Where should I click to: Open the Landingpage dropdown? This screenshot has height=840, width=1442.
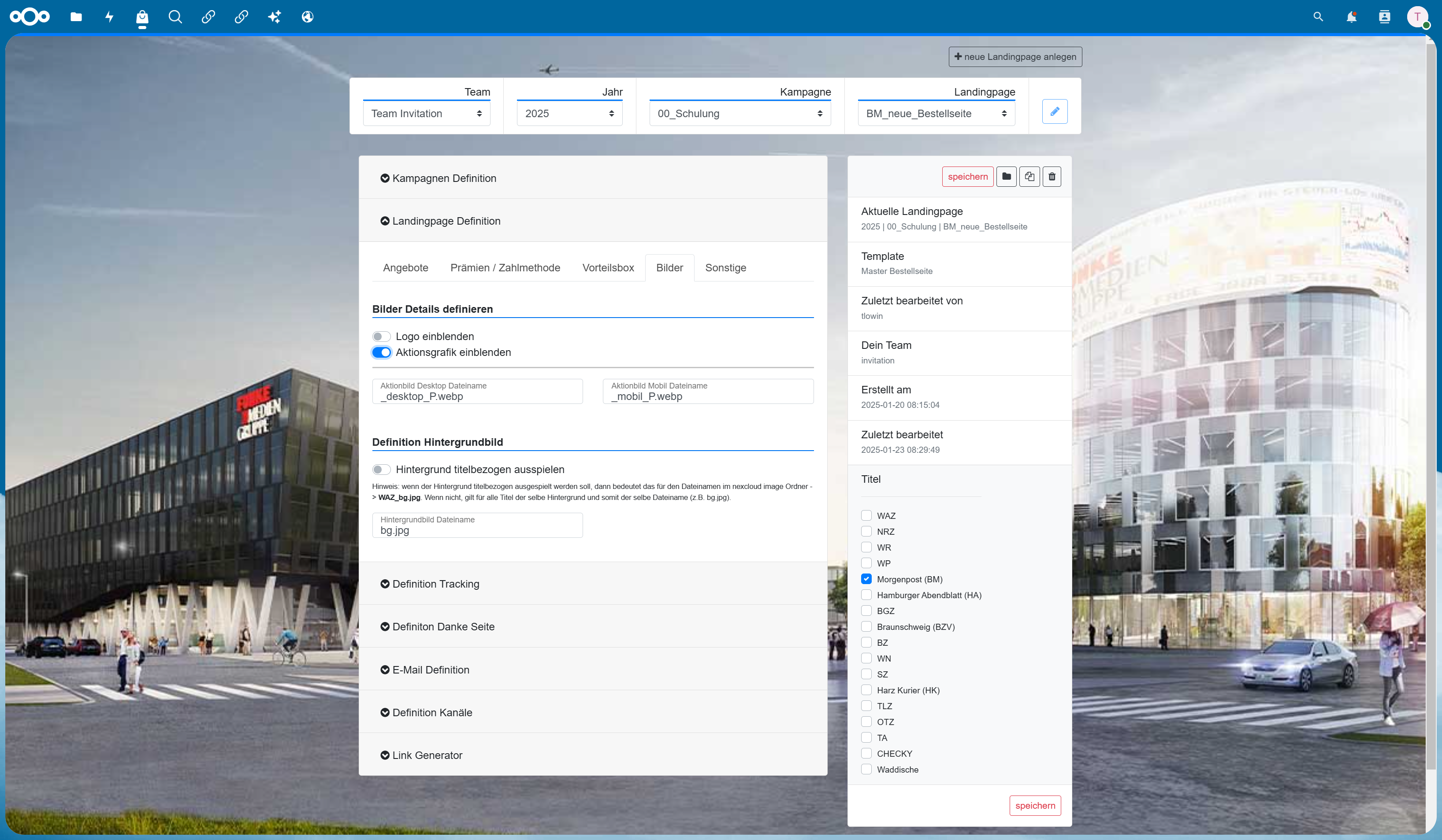tap(936, 113)
